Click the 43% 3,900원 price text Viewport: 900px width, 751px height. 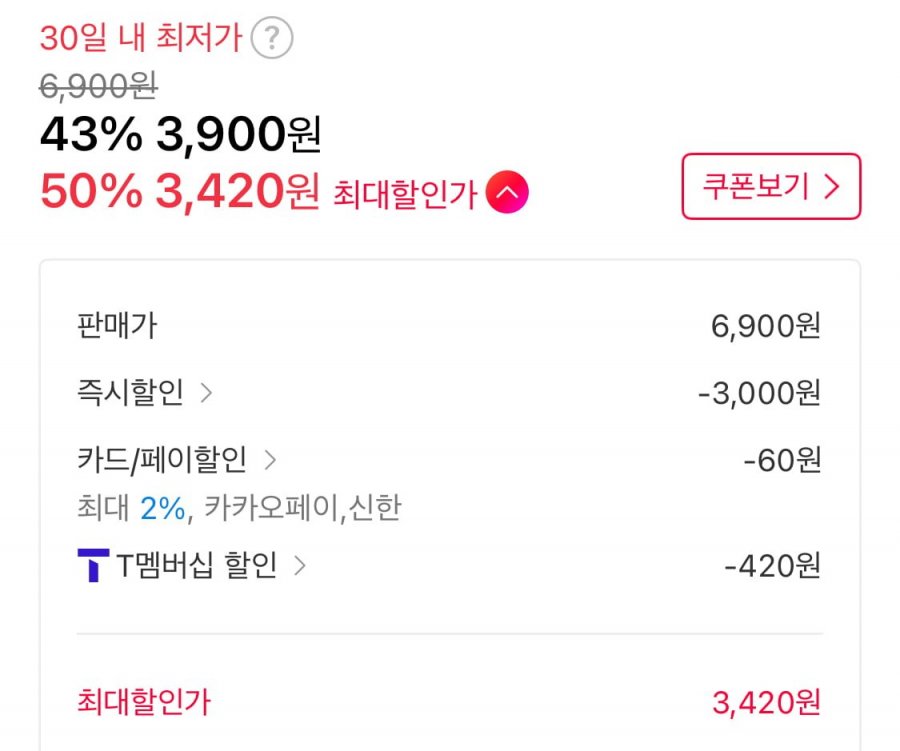pyautogui.click(x=180, y=134)
